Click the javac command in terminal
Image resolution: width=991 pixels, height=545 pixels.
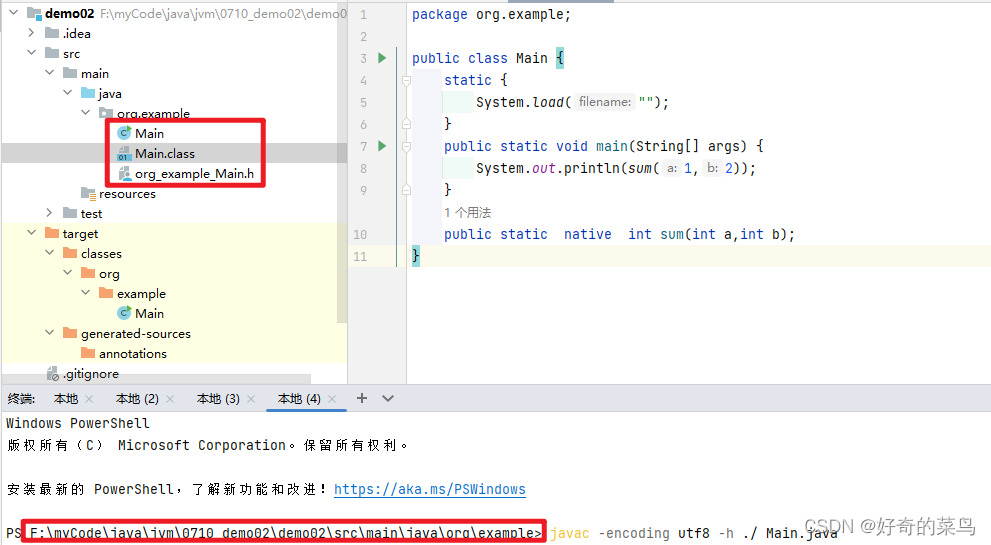point(569,534)
